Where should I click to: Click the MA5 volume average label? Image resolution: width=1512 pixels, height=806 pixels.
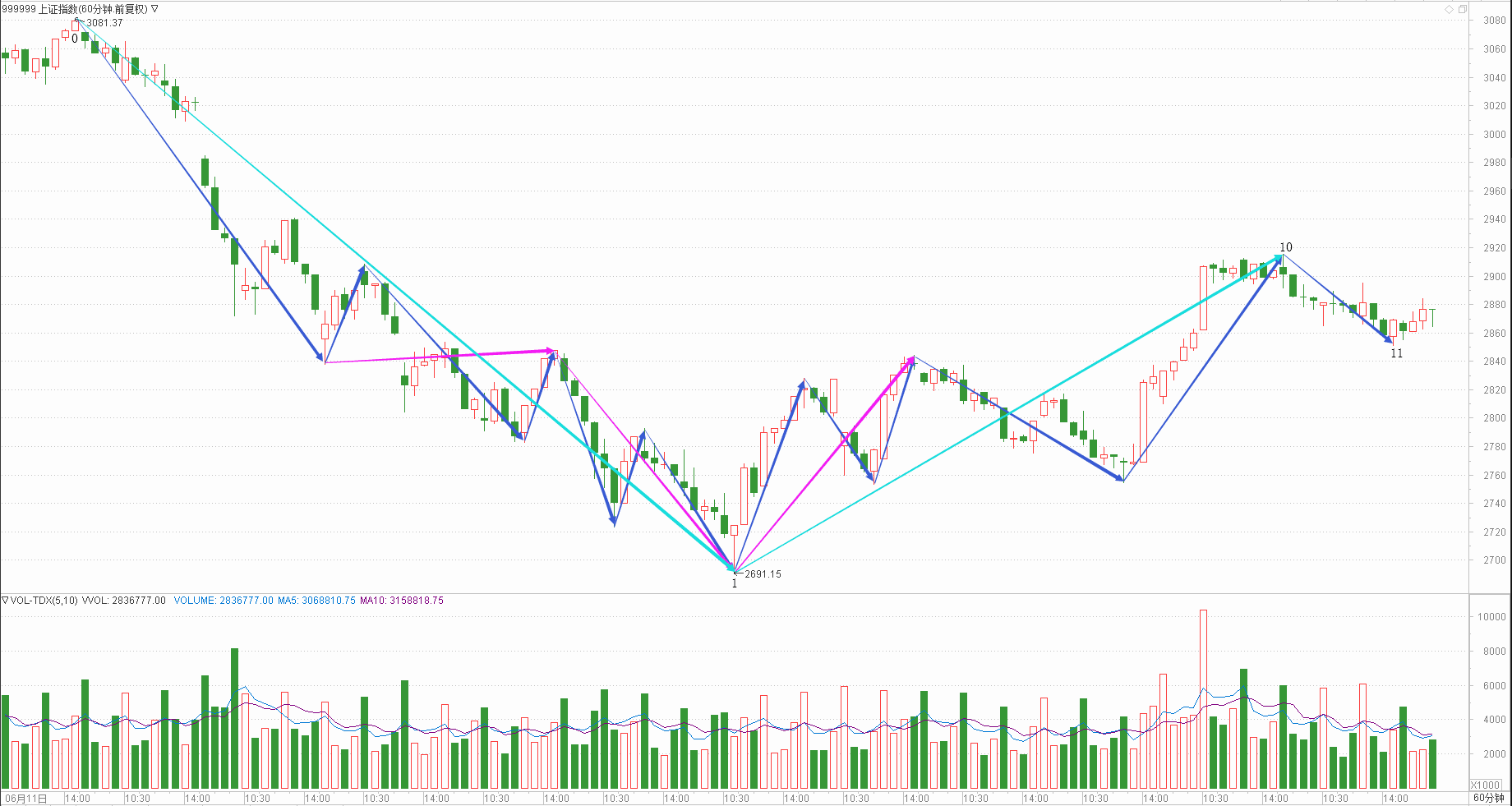(316, 601)
